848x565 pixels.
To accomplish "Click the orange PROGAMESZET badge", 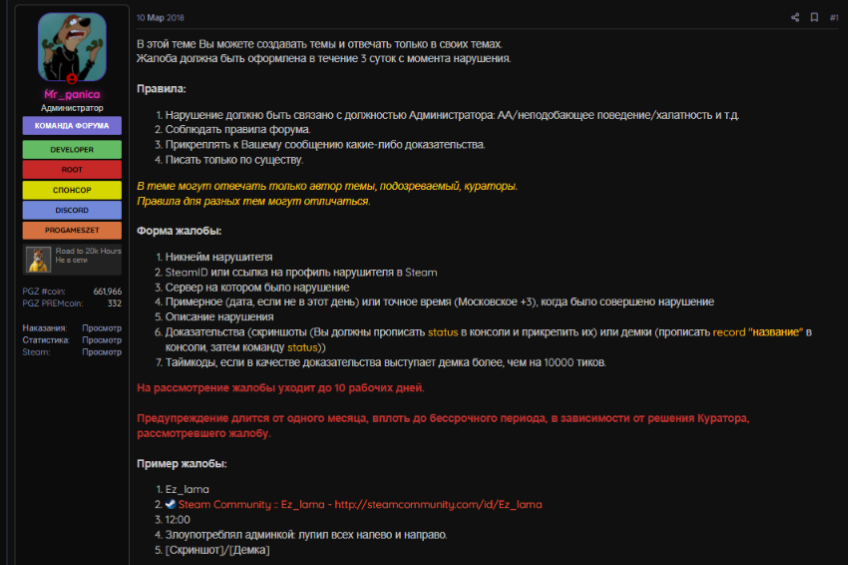I will coord(72,231).
